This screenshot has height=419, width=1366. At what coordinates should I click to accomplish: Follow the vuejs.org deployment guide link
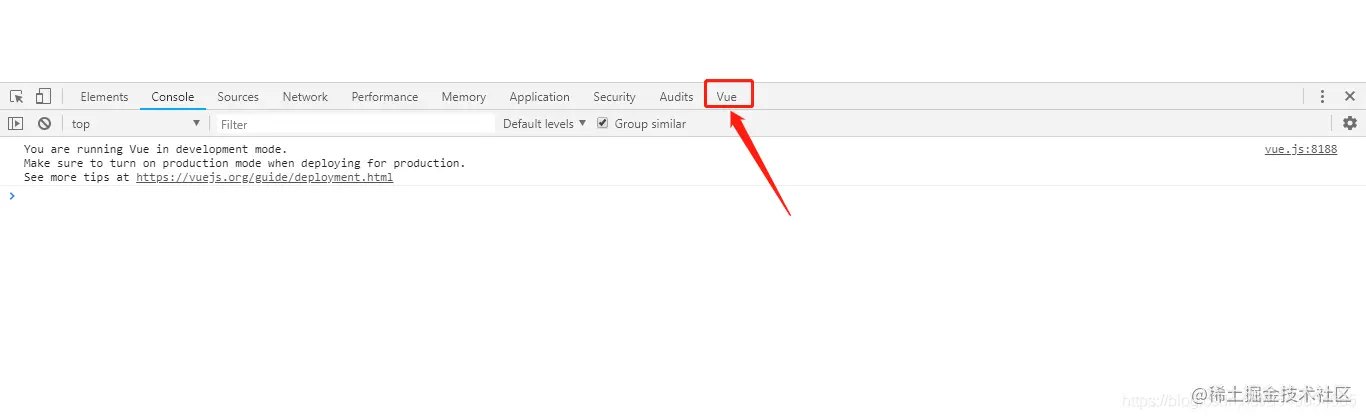264,177
